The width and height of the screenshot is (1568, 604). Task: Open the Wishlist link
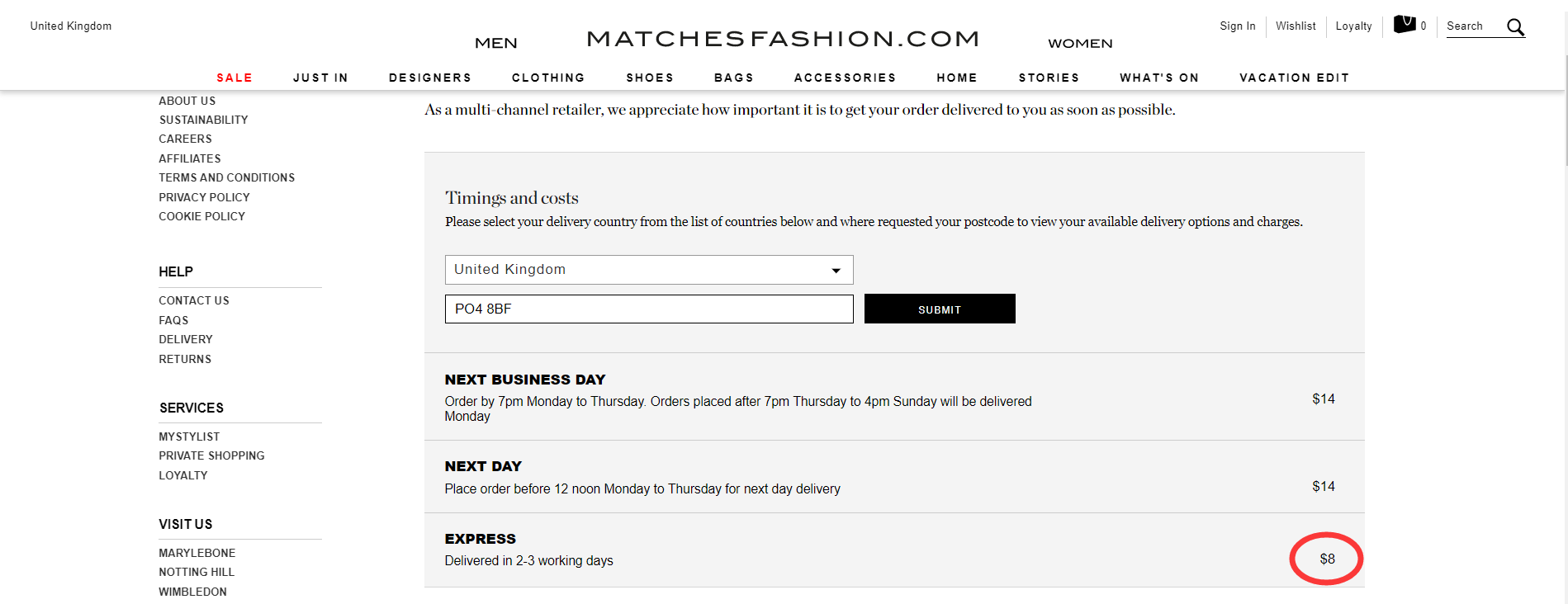coord(1296,26)
